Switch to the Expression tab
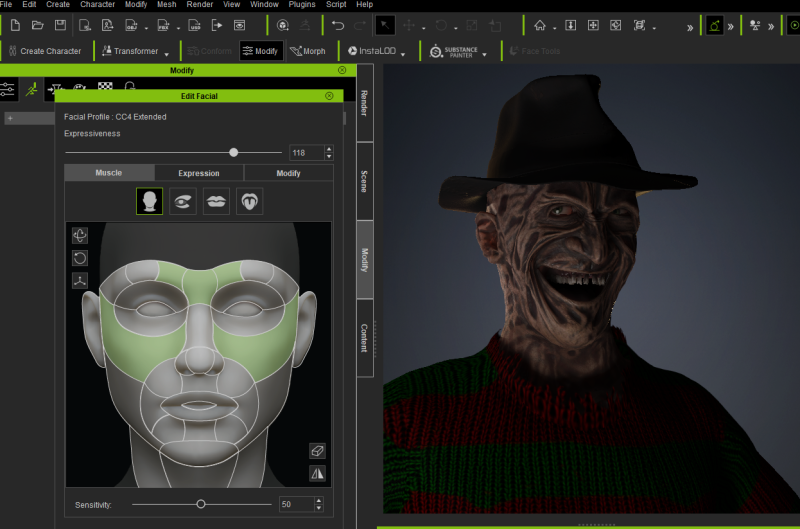The image size is (800, 529). click(199, 173)
